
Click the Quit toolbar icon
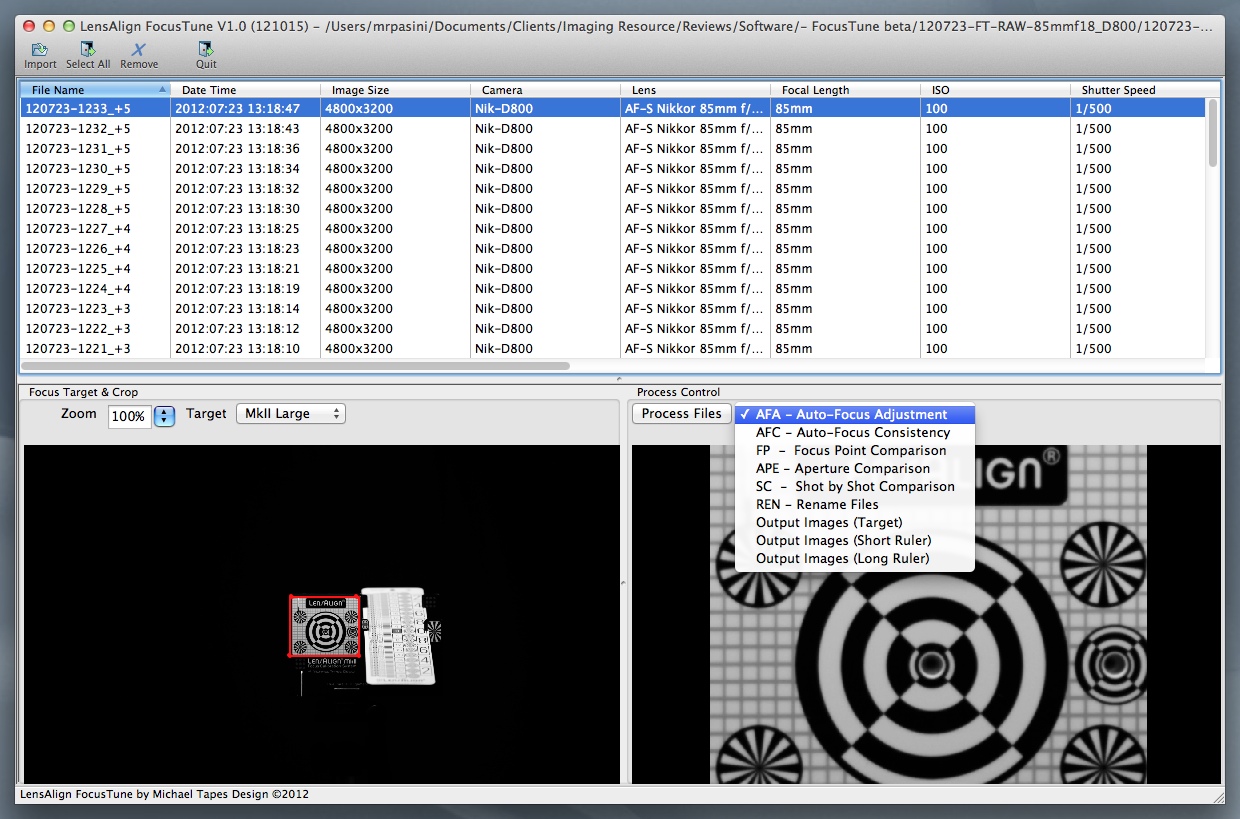tap(206, 49)
